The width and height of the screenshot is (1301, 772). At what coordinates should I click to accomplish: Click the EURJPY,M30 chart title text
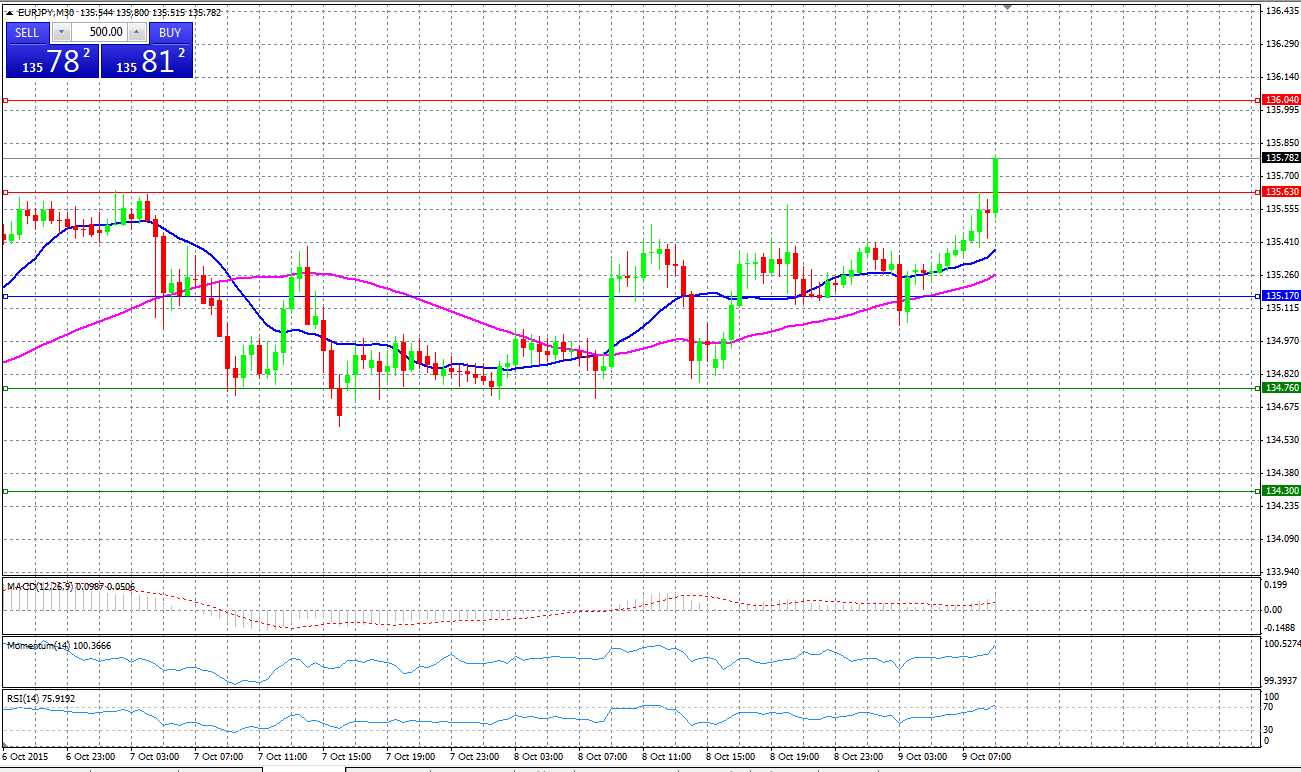point(46,13)
